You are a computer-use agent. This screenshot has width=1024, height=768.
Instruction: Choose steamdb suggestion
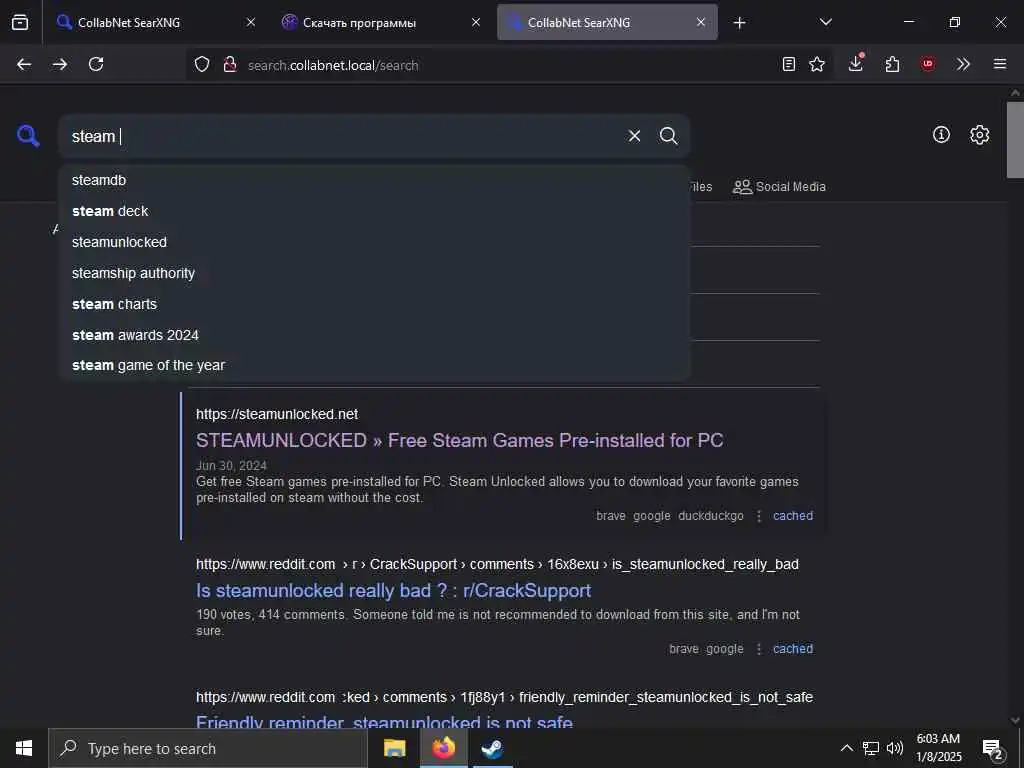(374, 180)
